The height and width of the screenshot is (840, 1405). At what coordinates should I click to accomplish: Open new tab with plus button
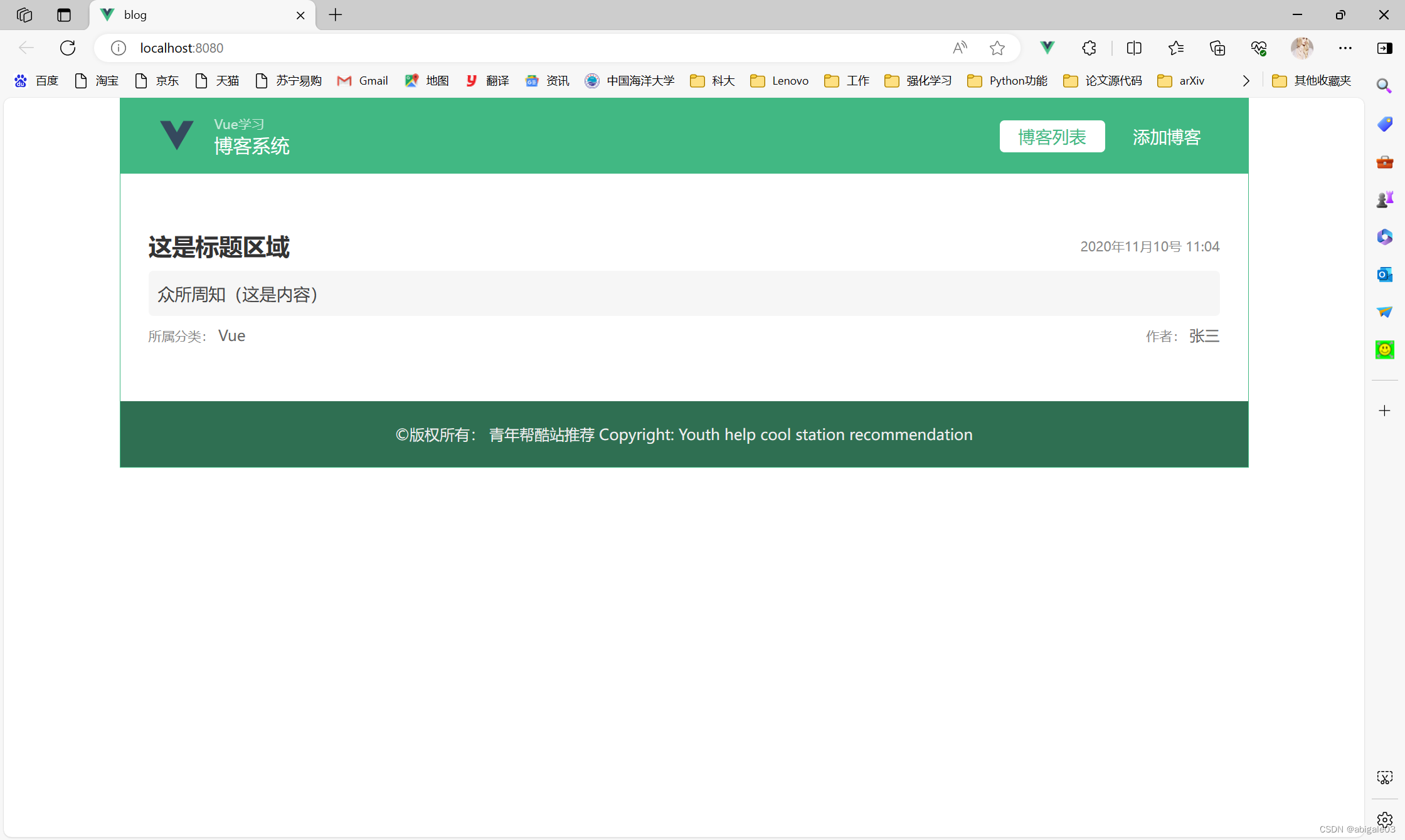pyautogui.click(x=336, y=15)
